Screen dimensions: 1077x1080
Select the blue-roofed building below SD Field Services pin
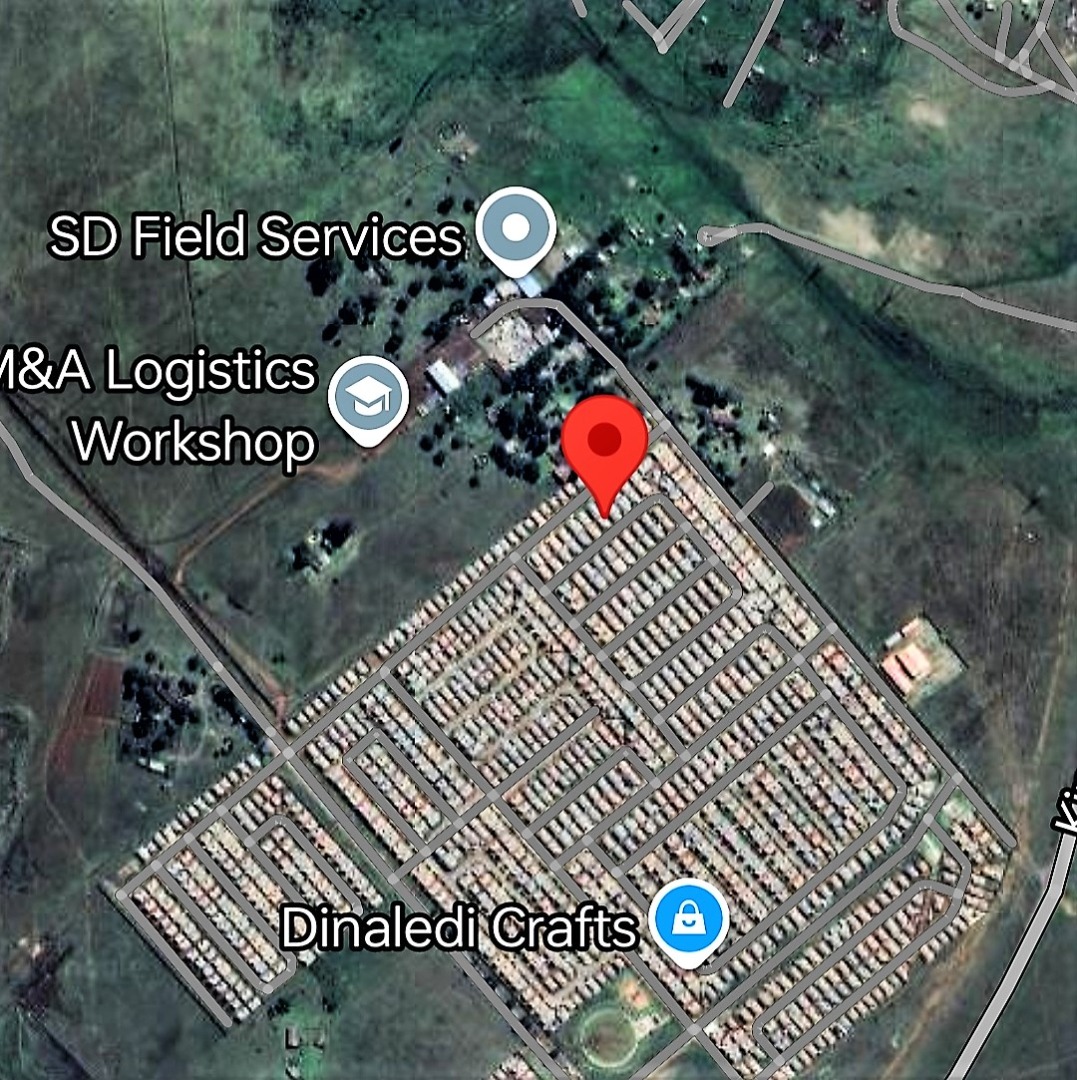[529, 285]
